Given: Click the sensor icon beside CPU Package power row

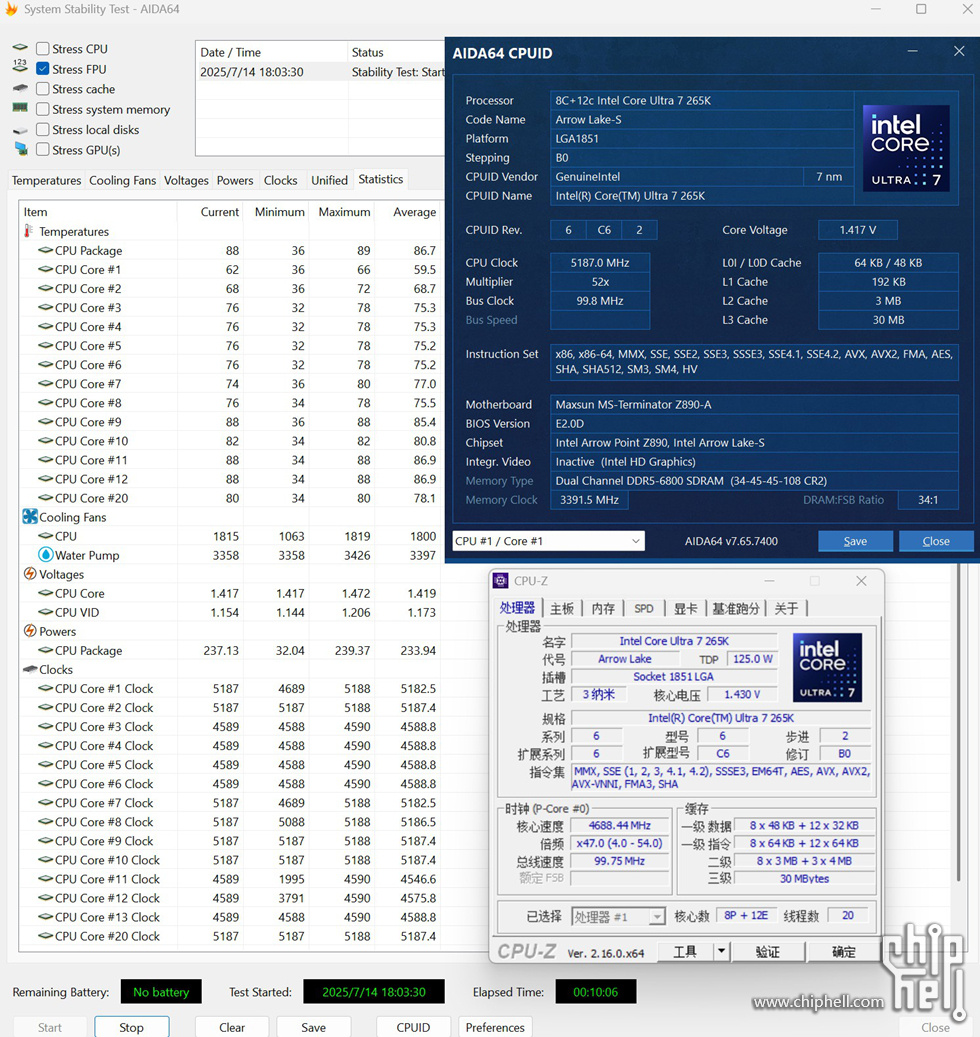Looking at the screenshot, I should click(x=46, y=650).
